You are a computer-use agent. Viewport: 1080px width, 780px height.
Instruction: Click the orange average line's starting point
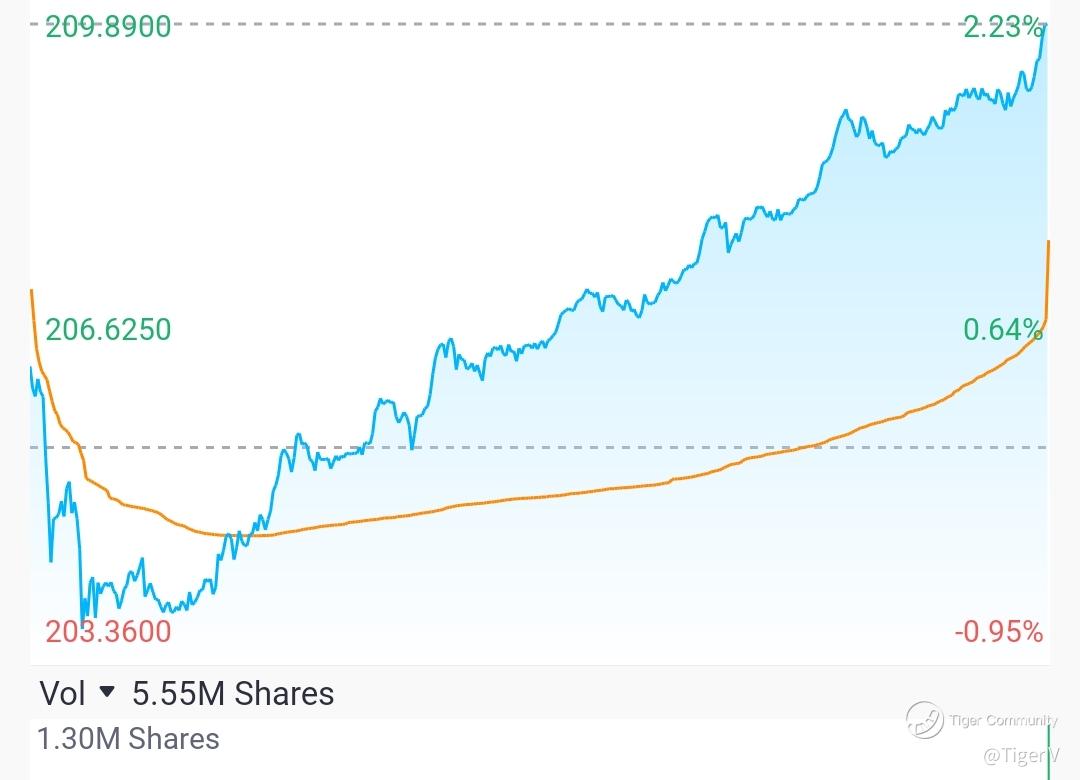[x=32, y=292]
